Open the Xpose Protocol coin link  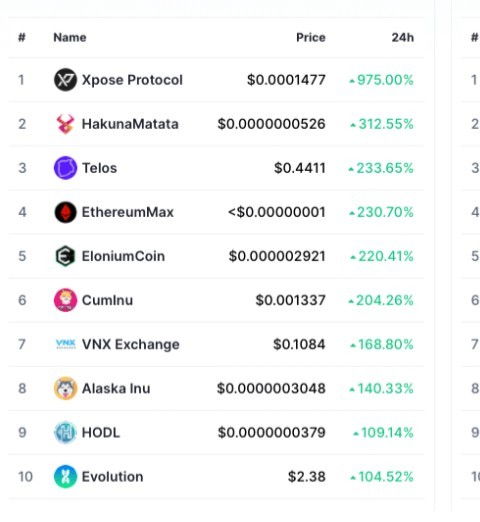(132, 80)
